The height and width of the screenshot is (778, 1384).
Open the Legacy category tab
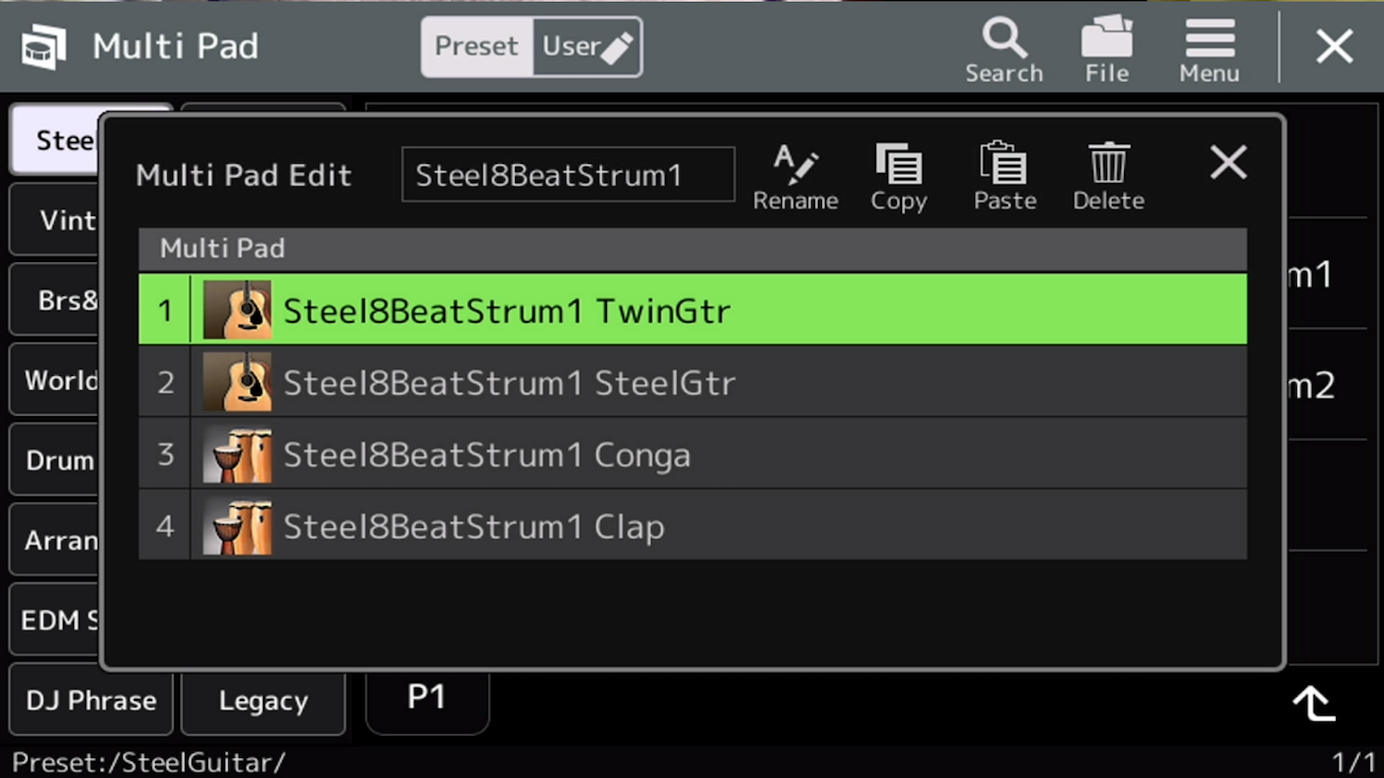pyautogui.click(x=263, y=701)
